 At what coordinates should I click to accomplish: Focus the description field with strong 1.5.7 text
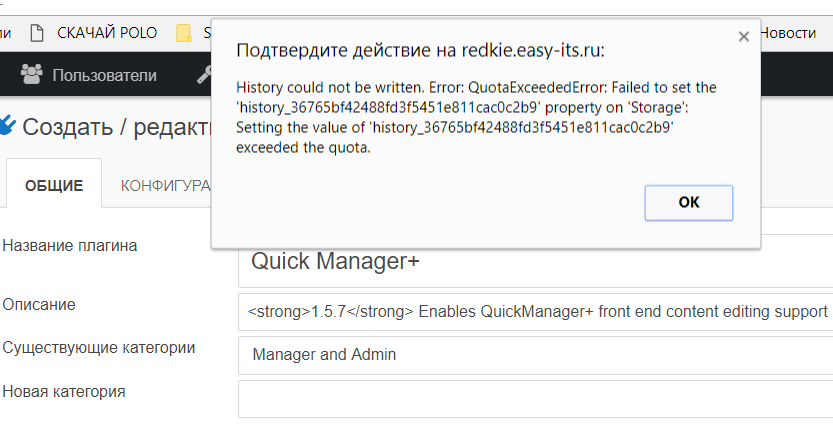(535, 312)
